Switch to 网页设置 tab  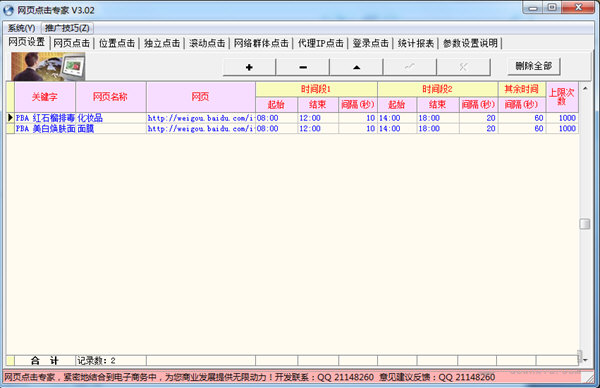click(27, 42)
